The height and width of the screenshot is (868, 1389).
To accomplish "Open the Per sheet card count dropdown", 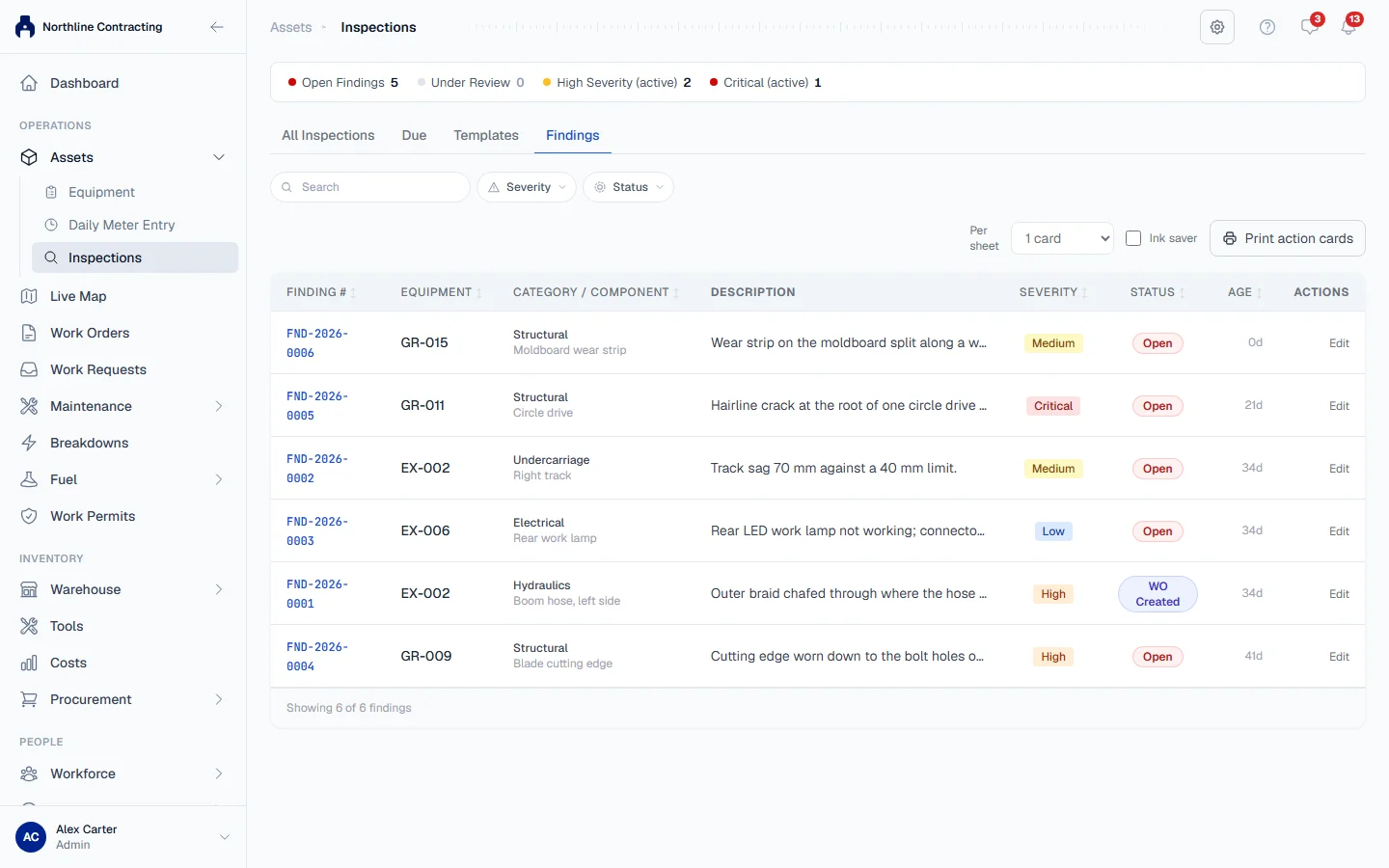I will pyautogui.click(x=1063, y=238).
